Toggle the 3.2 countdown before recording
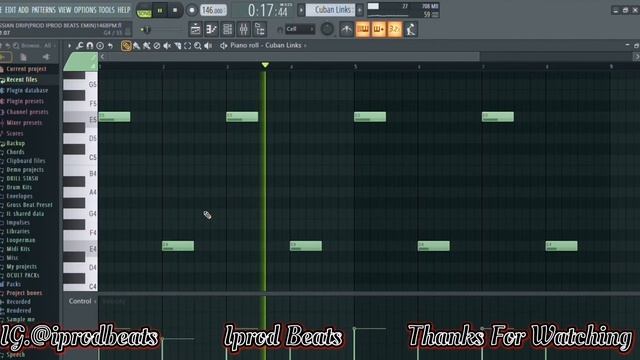This screenshot has width=640, height=360. (395, 29)
